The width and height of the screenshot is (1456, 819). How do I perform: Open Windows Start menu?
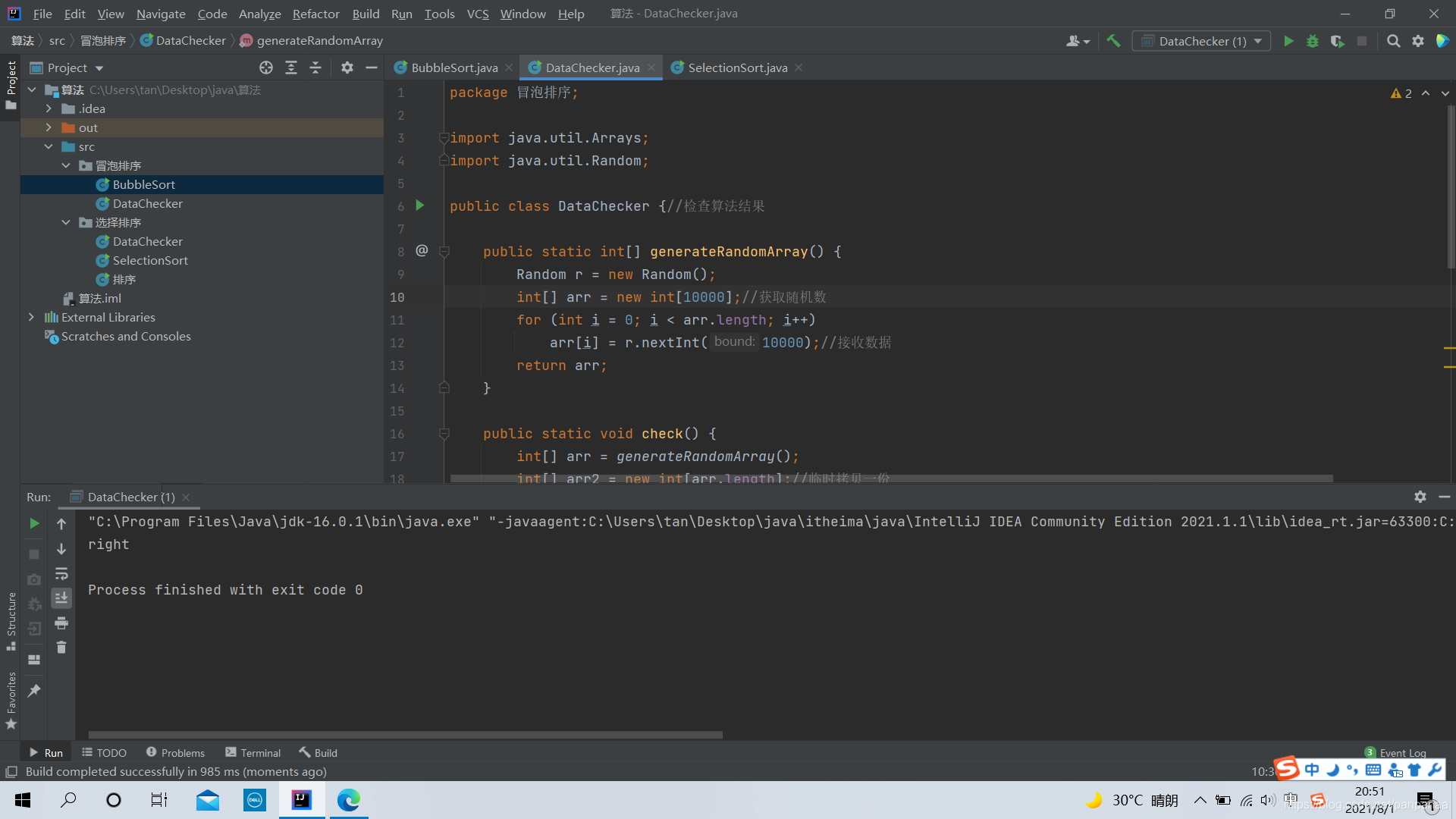click(23, 800)
